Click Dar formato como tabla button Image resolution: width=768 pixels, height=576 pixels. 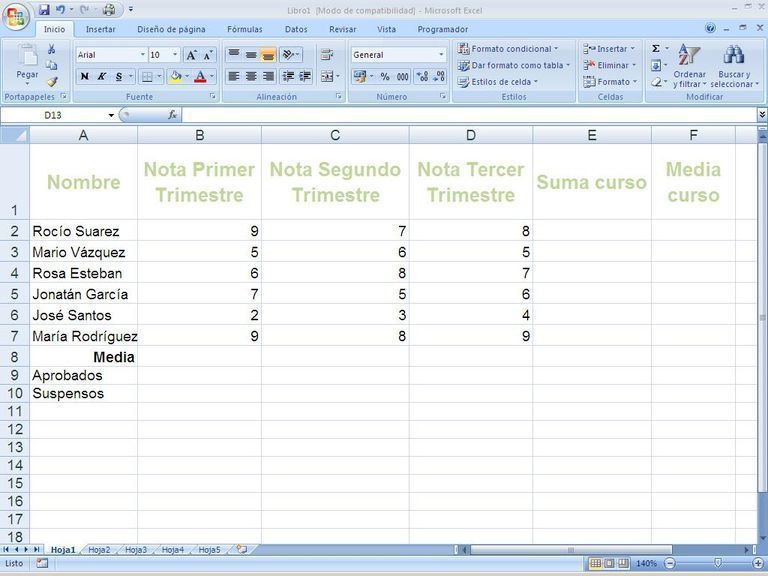pyautogui.click(x=512, y=65)
